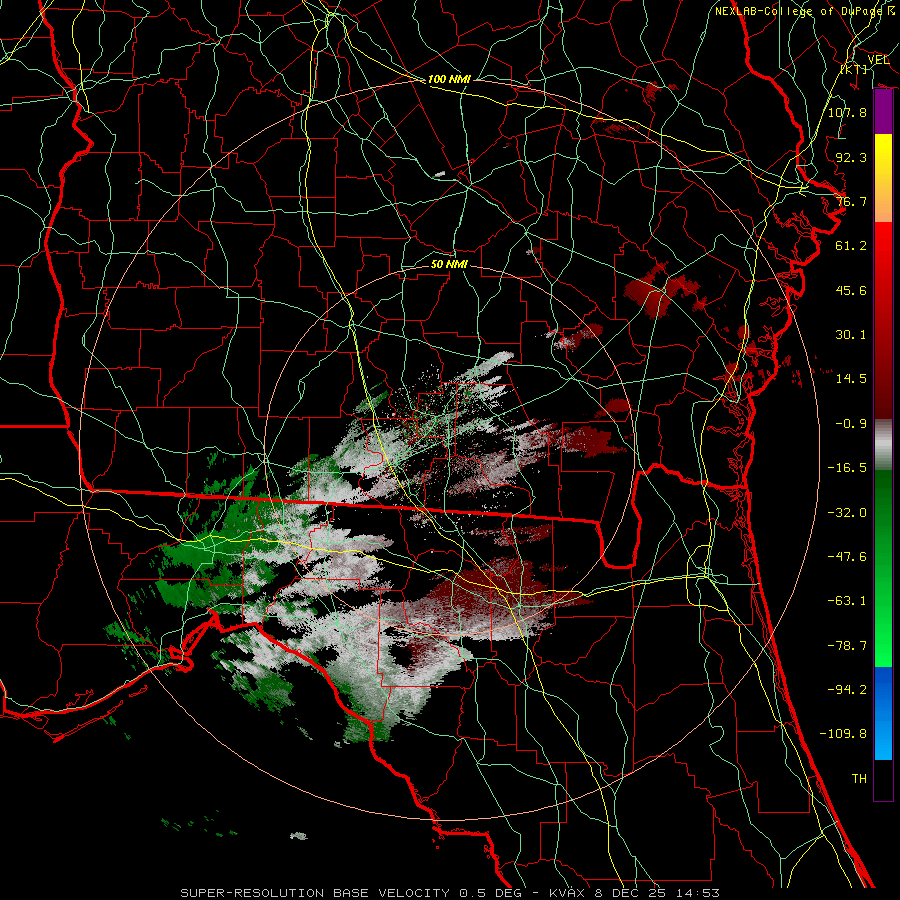Click the 76.7 legend value
900x900 pixels.
tap(851, 201)
